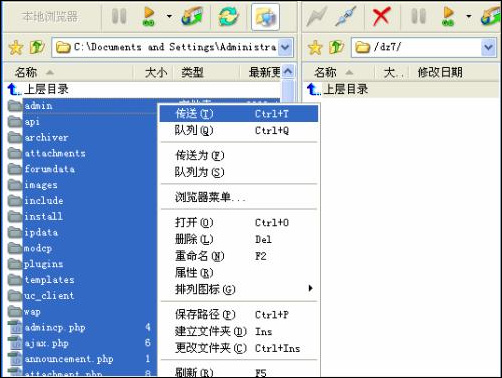The image size is (502, 378).
Task: Select the admincp.php file
Action: pos(55,327)
